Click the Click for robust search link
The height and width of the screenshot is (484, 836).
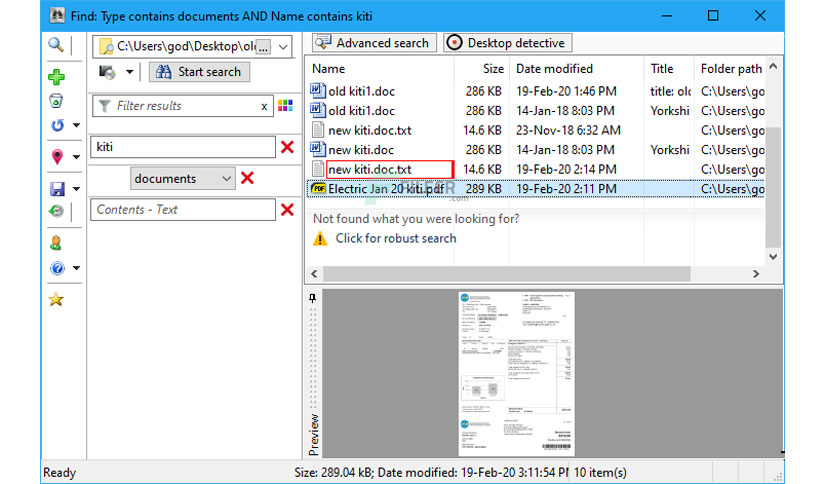point(396,238)
